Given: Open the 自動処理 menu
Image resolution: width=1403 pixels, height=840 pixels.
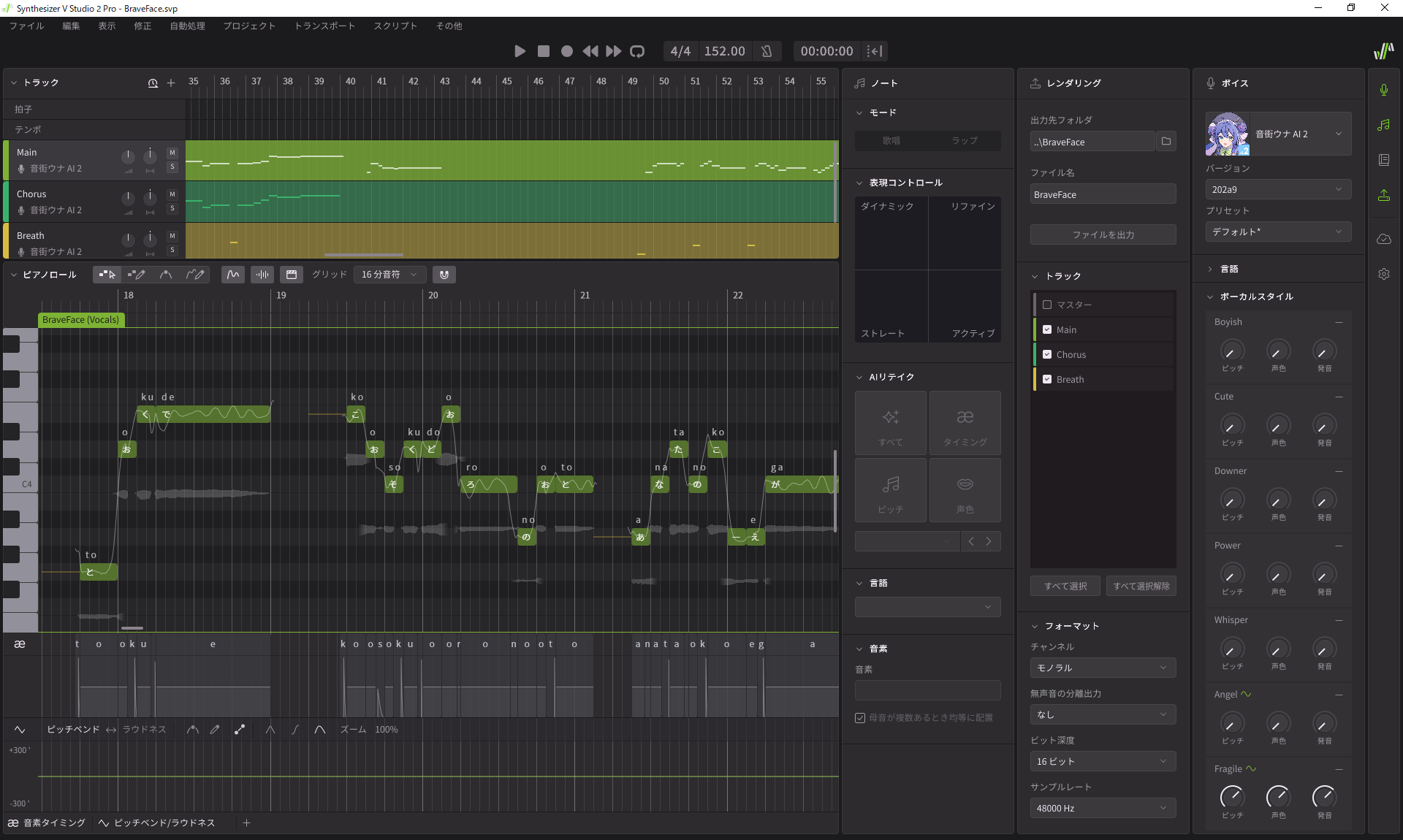Looking at the screenshot, I should [x=188, y=26].
